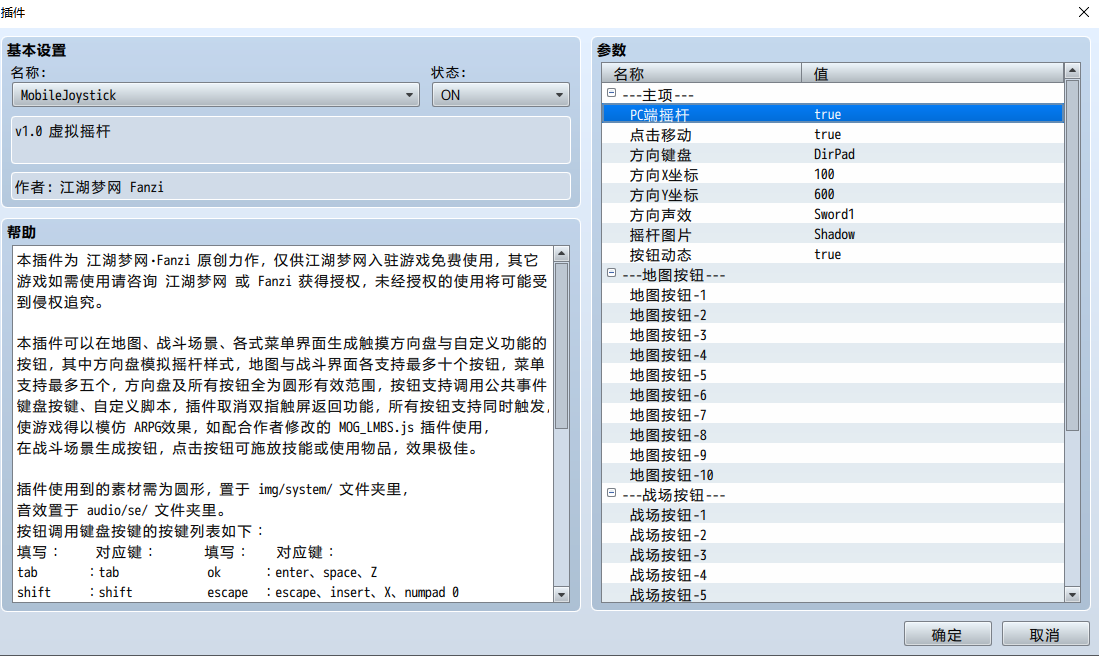Click the 取消 button
This screenshot has height=656, width=1099.
click(x=1045, y=634)
